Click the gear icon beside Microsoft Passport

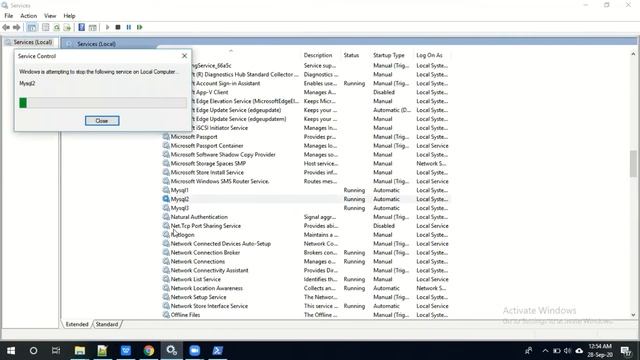166,137
